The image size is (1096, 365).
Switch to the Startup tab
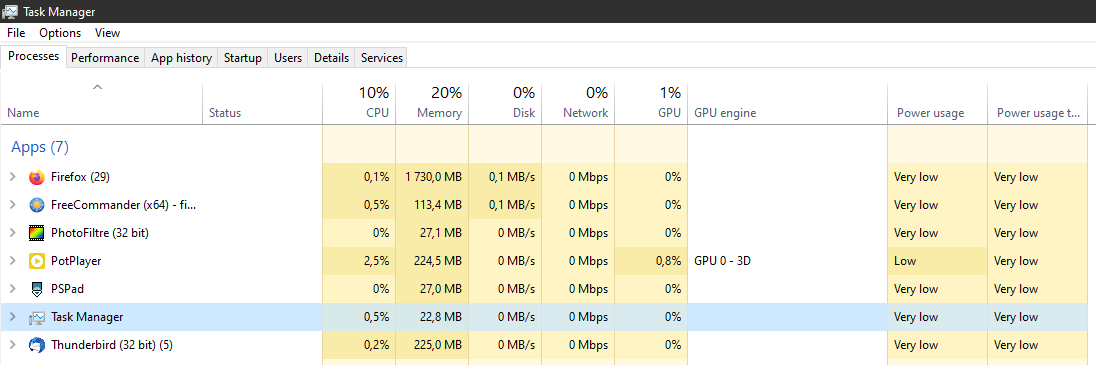tap(243, 58)
